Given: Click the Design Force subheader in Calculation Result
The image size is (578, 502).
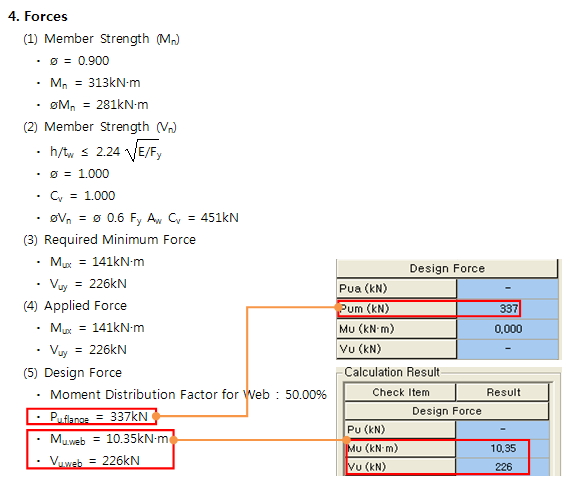Looking at the screenshot, I should click(x=446, y=411).
